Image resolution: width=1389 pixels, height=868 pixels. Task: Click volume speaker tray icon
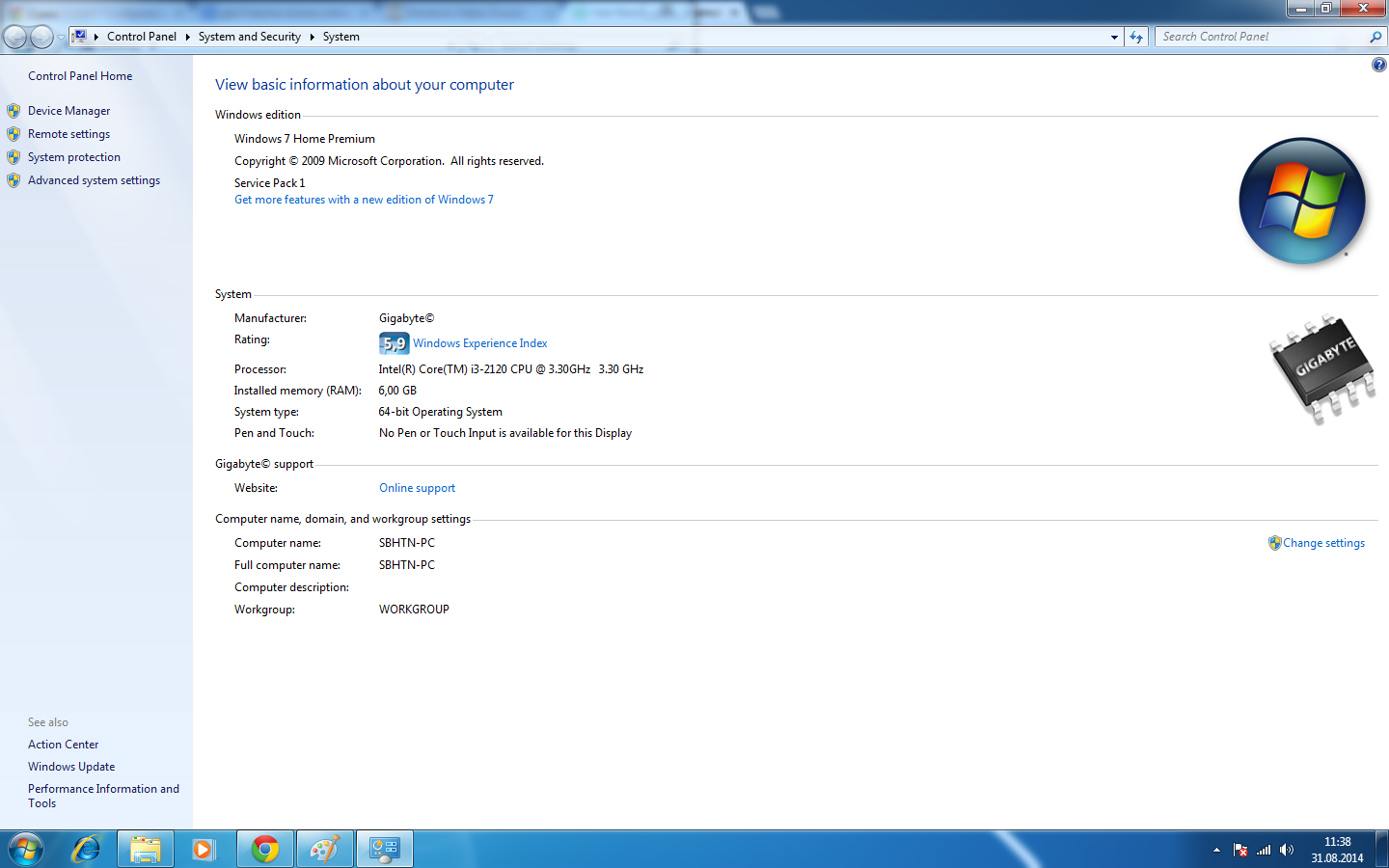click(1287, 850)
